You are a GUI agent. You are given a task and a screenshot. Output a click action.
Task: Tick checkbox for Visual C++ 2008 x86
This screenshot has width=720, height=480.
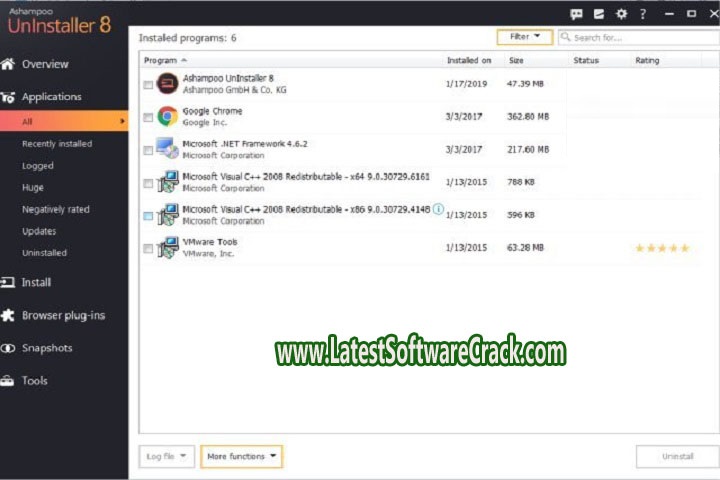[x=148, y=216]
